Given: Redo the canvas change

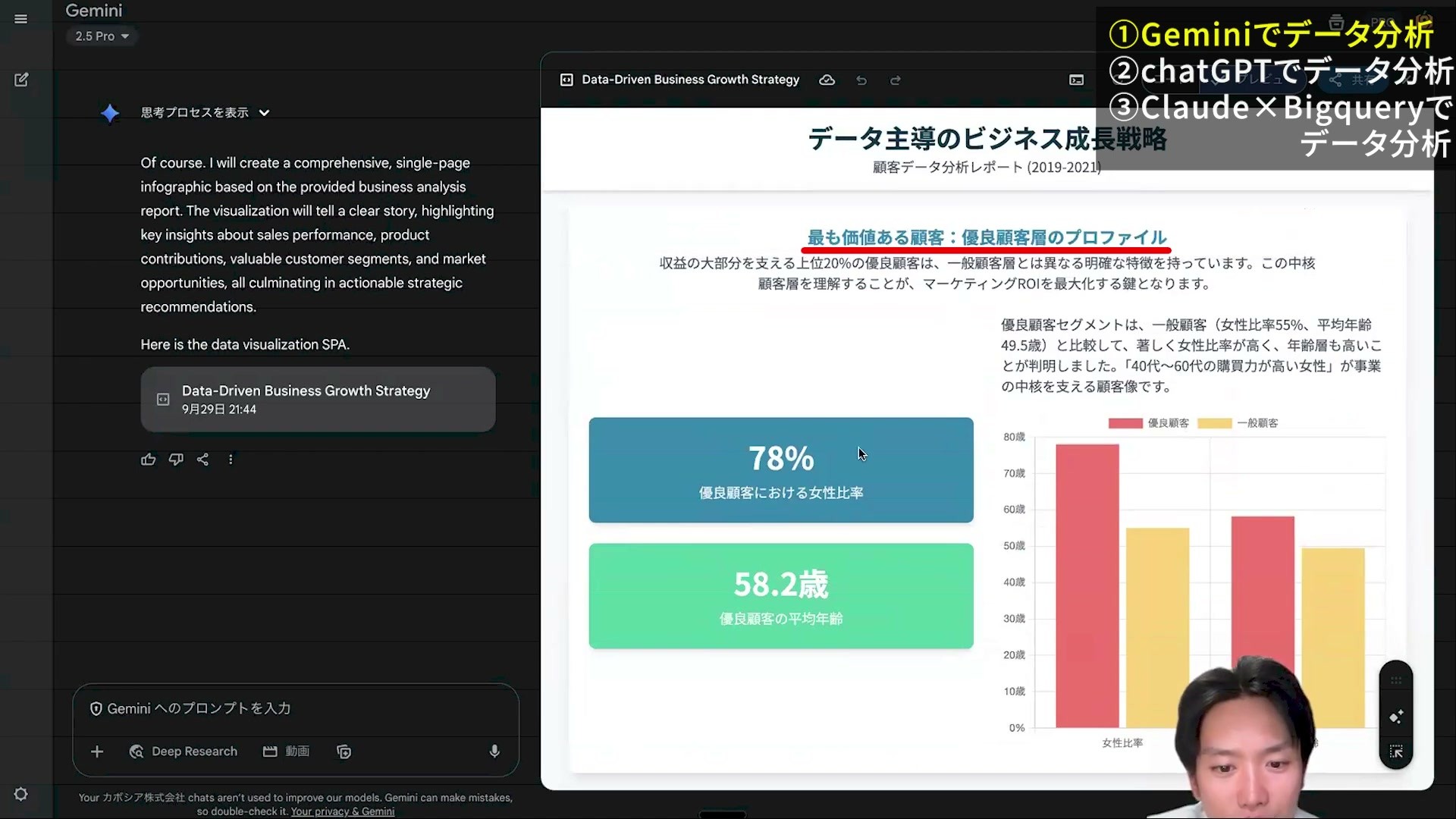Looking at the screenshot, I should point(896,80).
